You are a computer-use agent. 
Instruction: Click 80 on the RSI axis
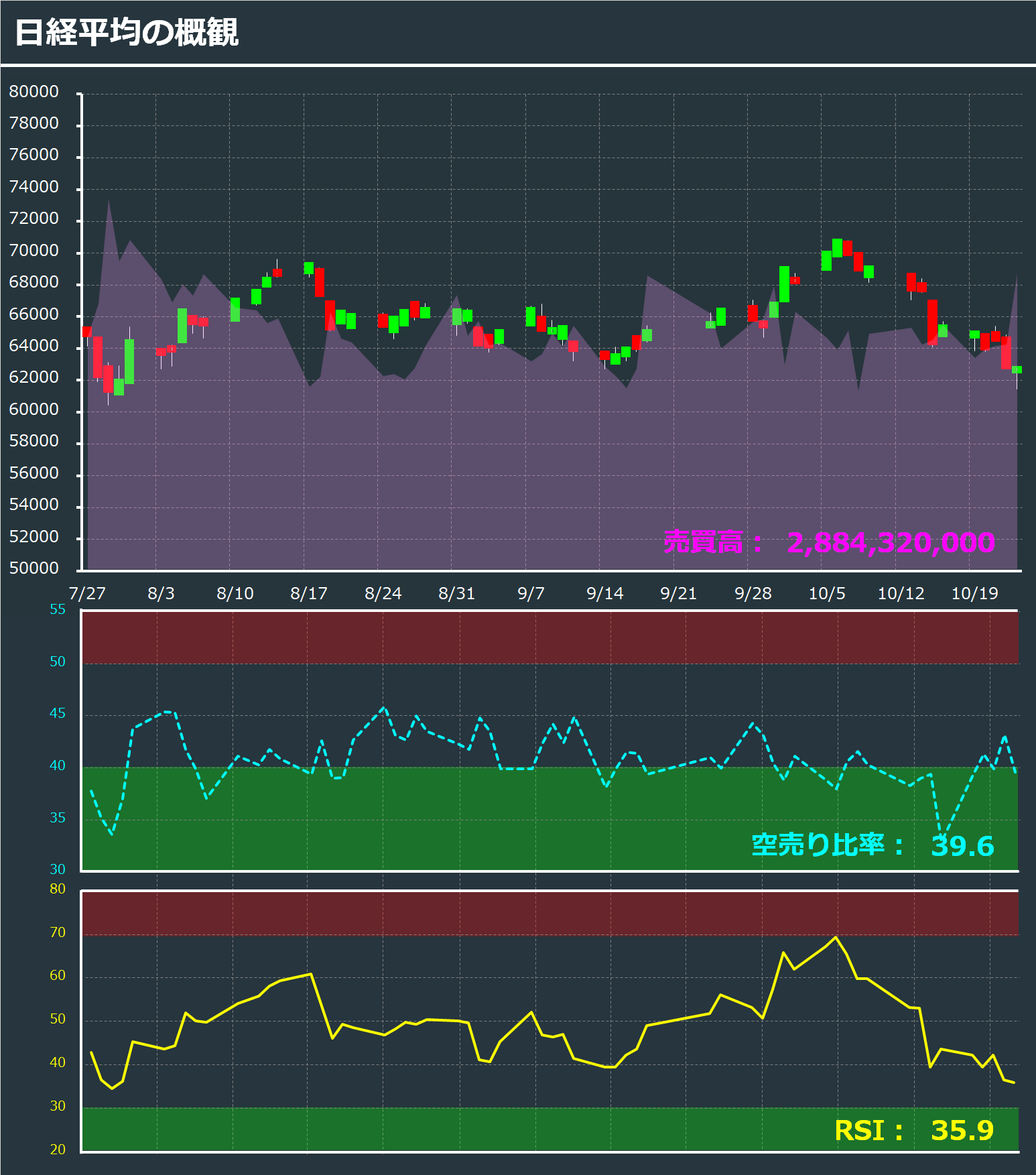pos(58,889)
